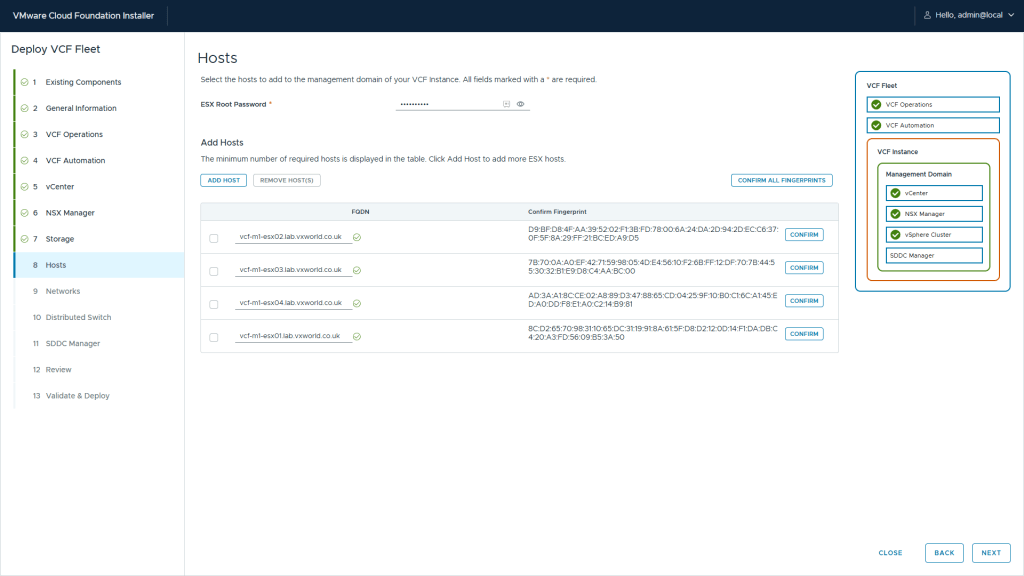Image resolution: width=1024 pixels, height=576 pixels.
Task: Go to step 9 Networks in wizard
Action: click(x=62, y=291)
